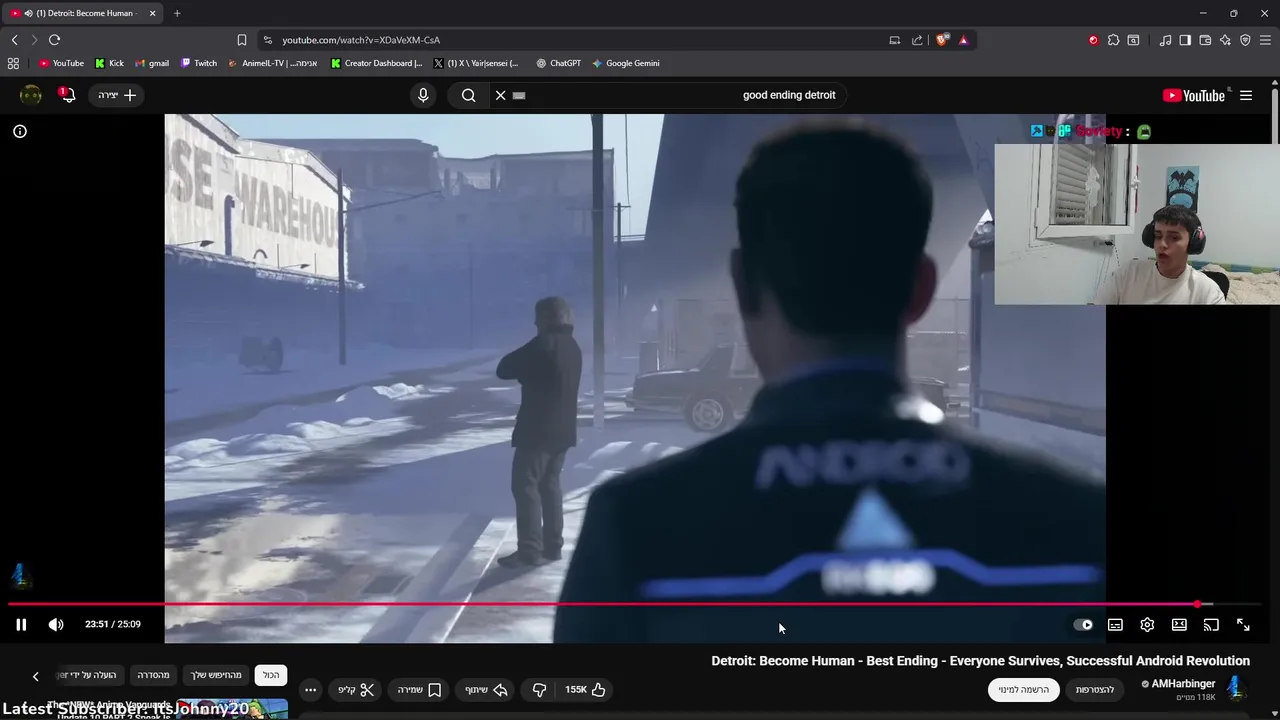This screenshot has height=720, width=1280.
Task: Reload the current page
Action: pos(54,40)
